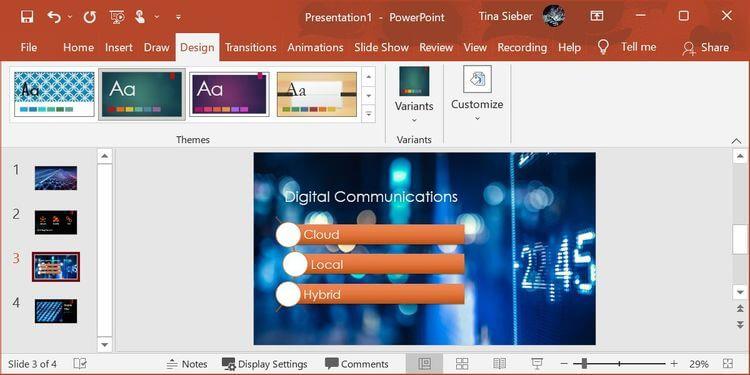Fit slide to current window
This screenshot has height=375, width=750.
point(728,364)
